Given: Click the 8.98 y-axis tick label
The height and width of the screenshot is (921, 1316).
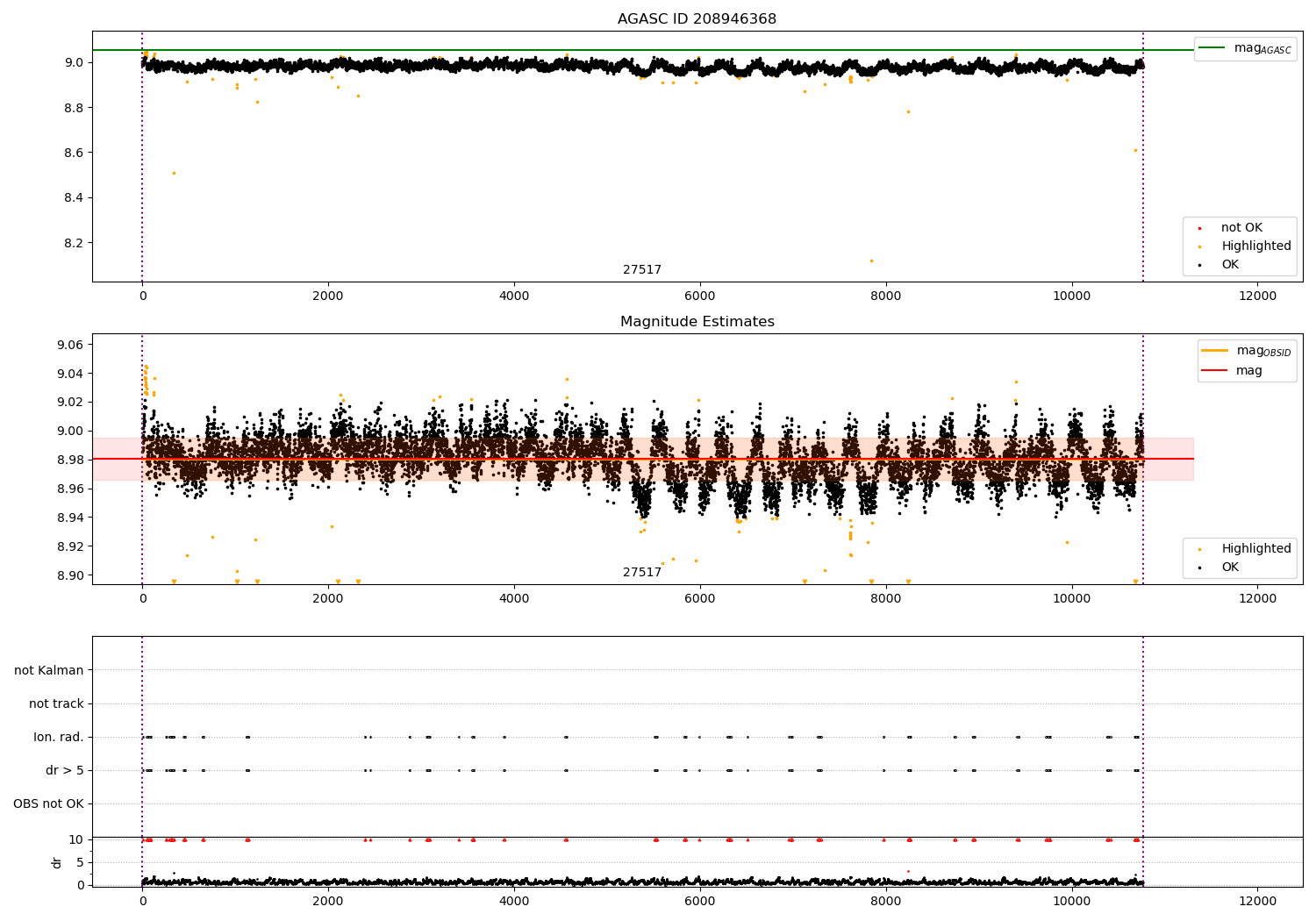Looking at the screenshot, I should (x=70, y=460).
